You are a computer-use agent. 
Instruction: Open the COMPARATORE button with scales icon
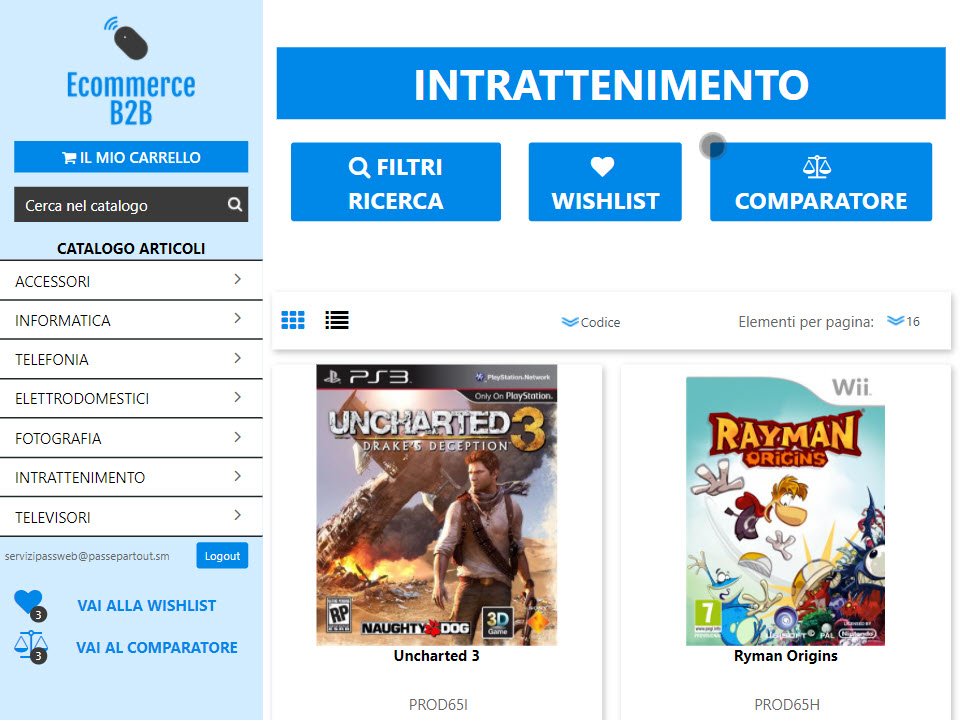(820, 182)
